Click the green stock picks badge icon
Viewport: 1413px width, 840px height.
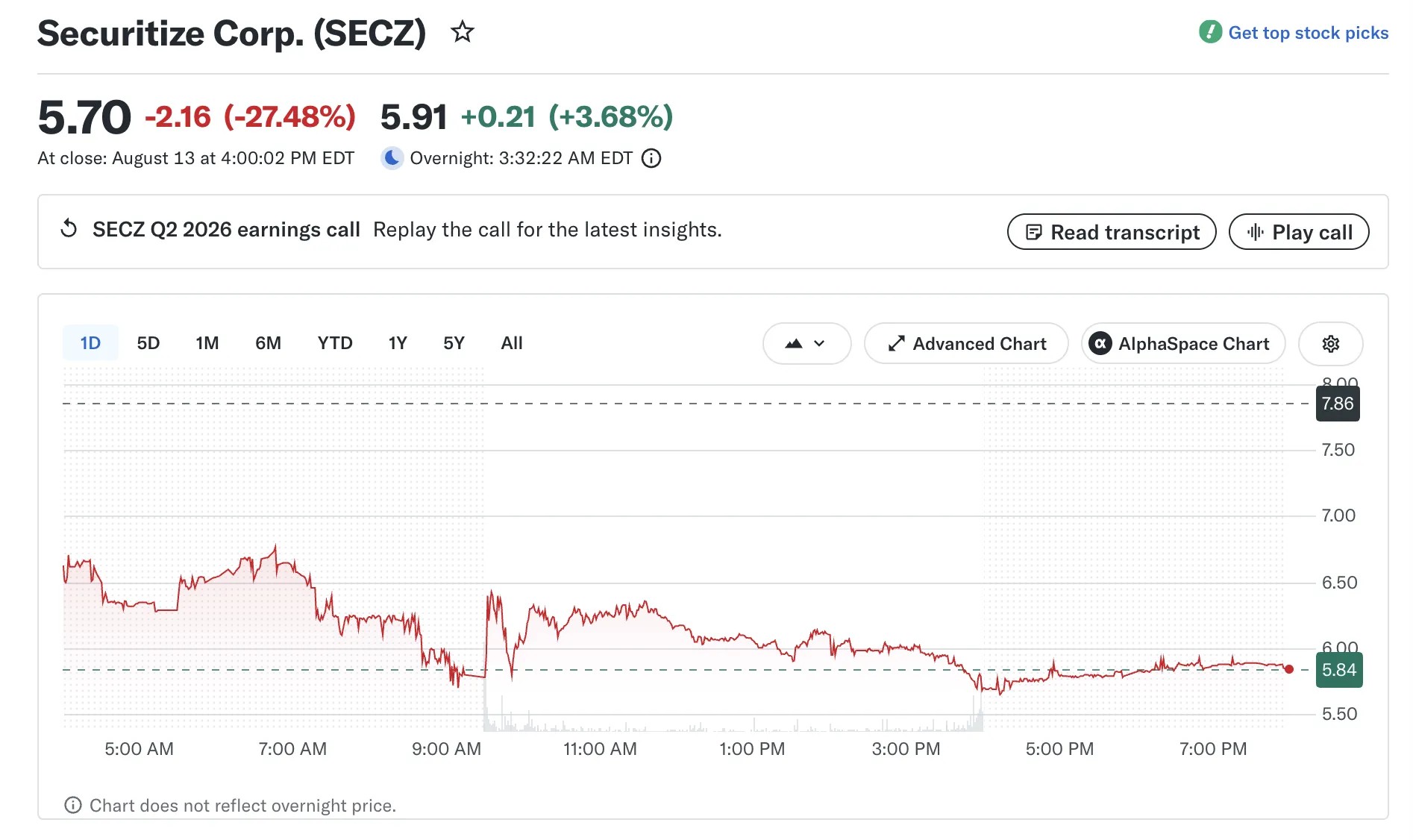(x=1210, y=32)
